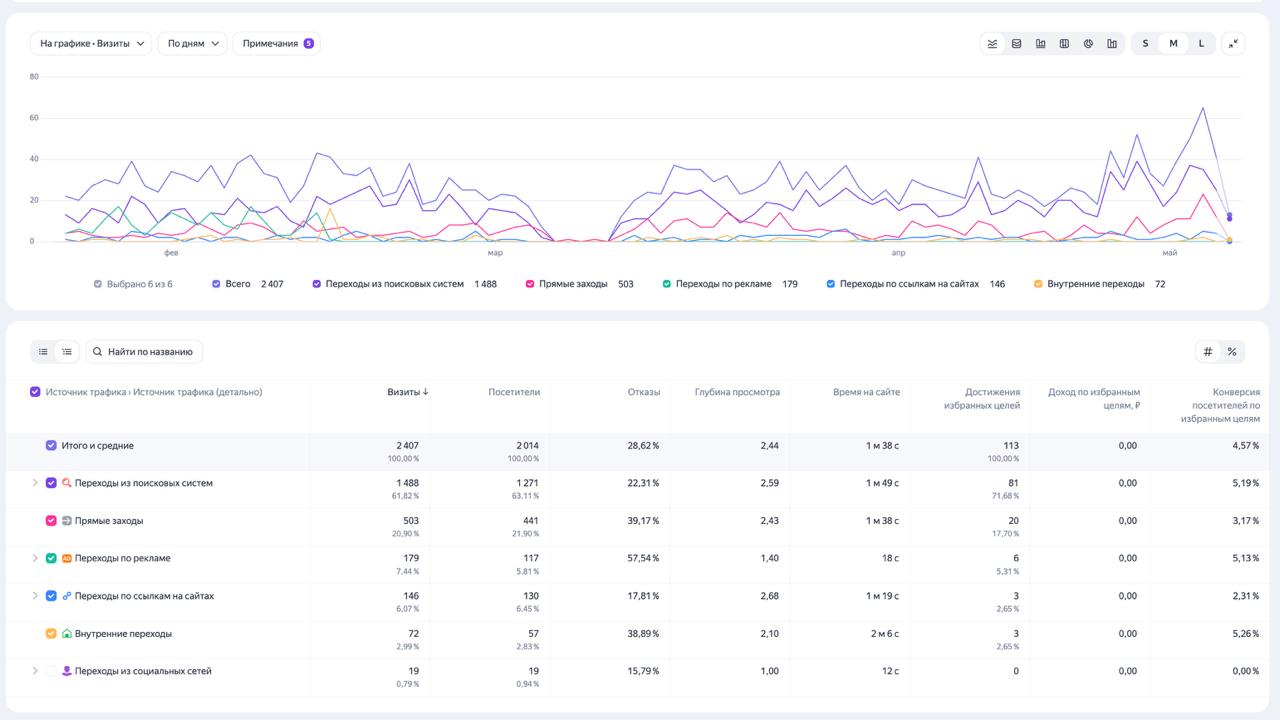The height and width of the screenshot is (720, 1280).
Task: Select the stacked area chart icon
Action: click(x=1017, y=43)
